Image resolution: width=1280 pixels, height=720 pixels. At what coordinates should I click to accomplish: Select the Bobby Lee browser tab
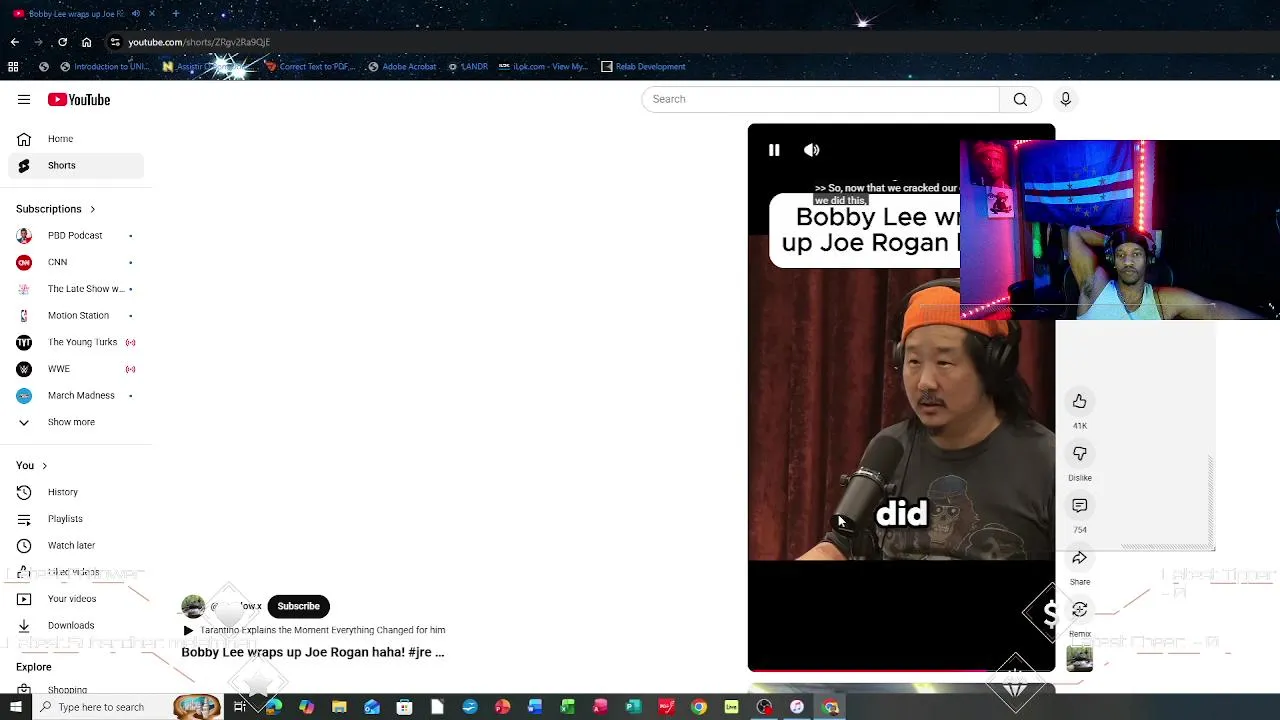coord(76,14)
